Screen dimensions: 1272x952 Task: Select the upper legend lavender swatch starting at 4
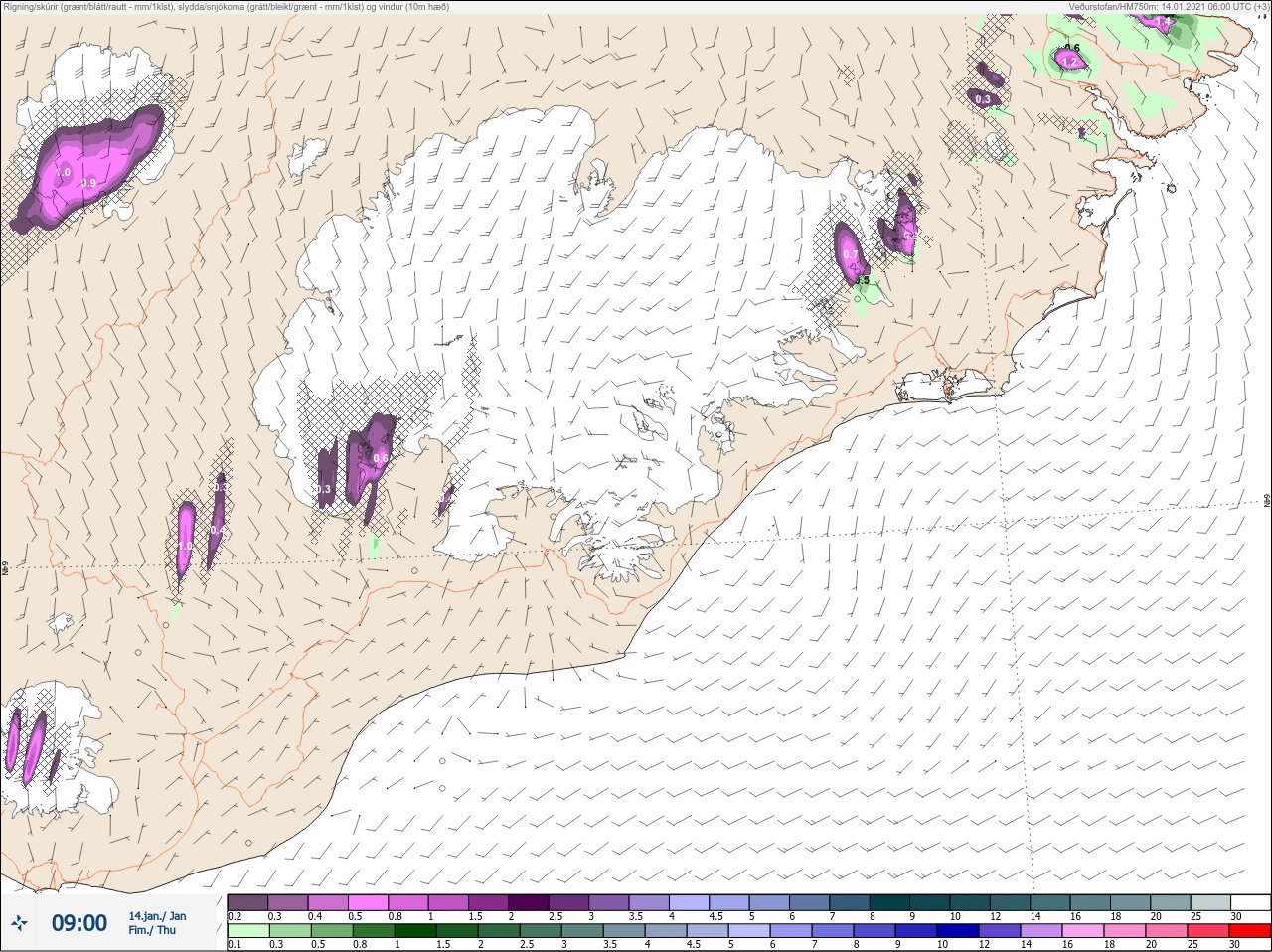coord(690,902)
